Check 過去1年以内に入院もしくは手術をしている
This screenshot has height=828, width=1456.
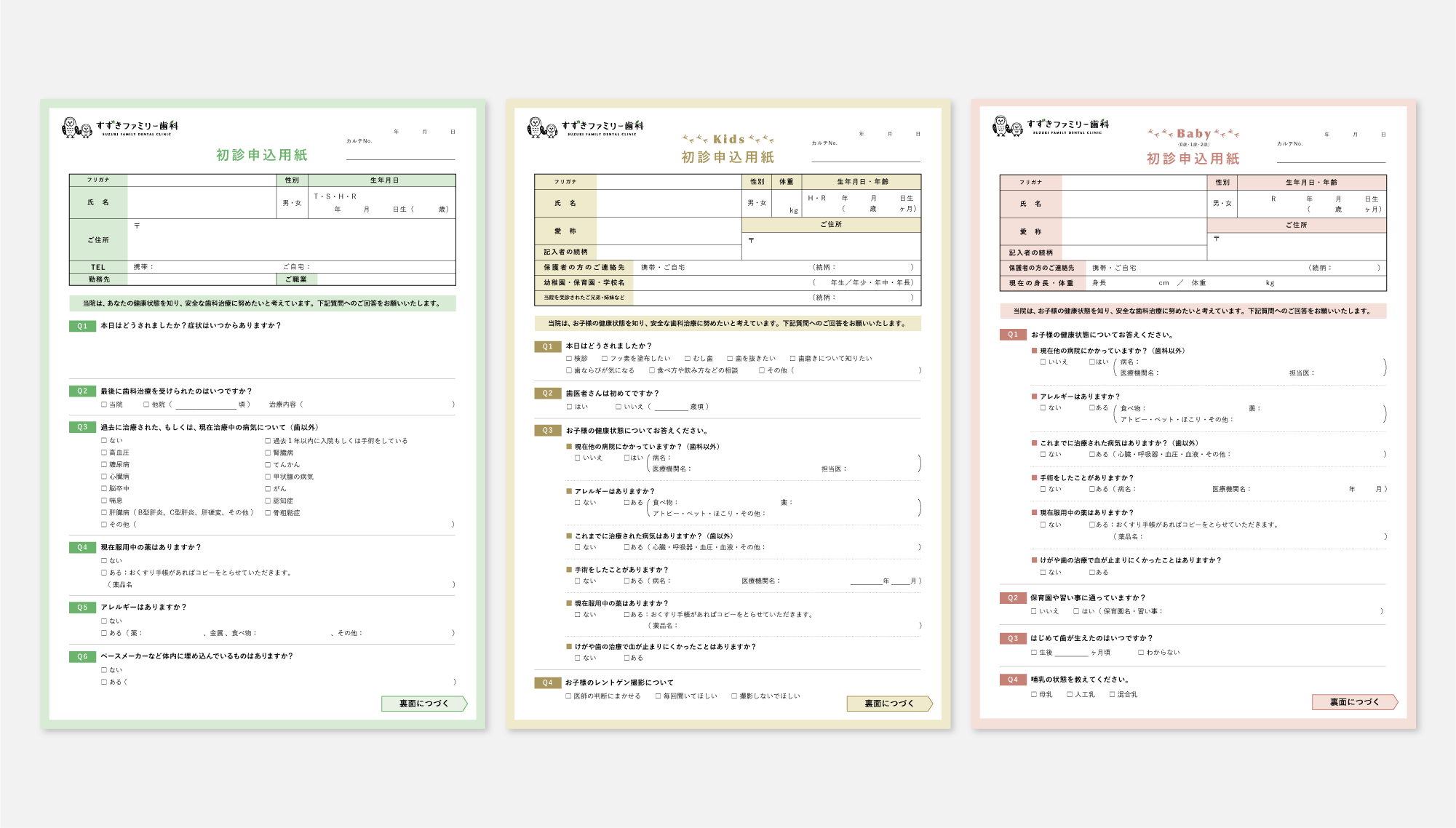point(268,441)
